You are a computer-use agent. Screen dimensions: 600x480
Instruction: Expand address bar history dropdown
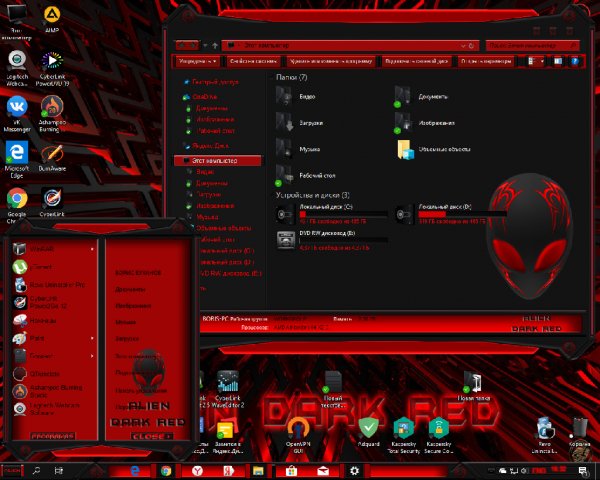tap(463, 46)
